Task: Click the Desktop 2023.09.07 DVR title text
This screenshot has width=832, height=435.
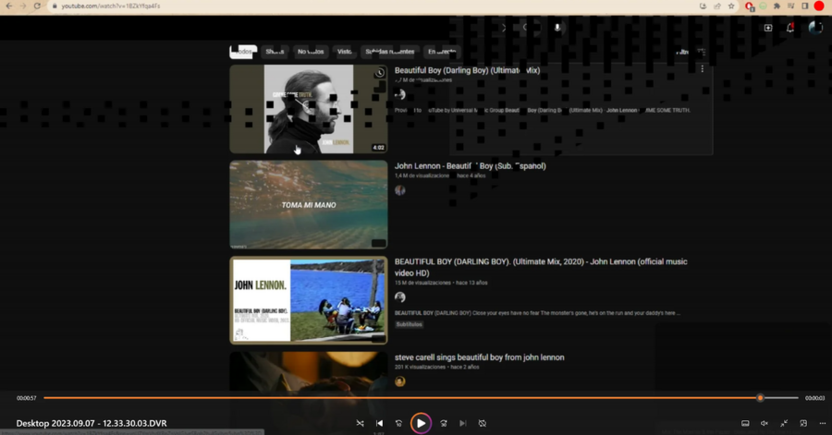Action: pyautogui.click(x=91, y=423)
